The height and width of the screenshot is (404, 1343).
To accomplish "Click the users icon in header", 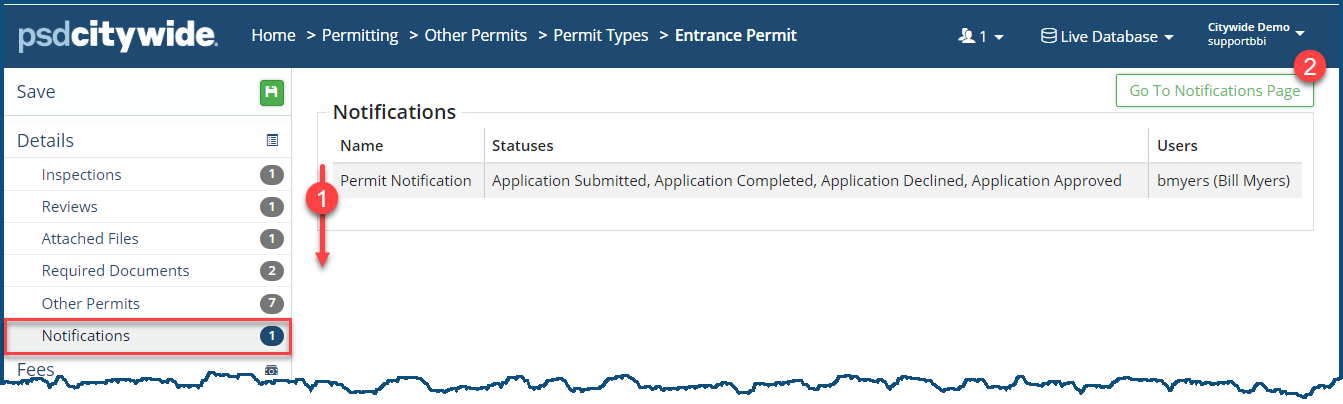I will coord(966,36).
